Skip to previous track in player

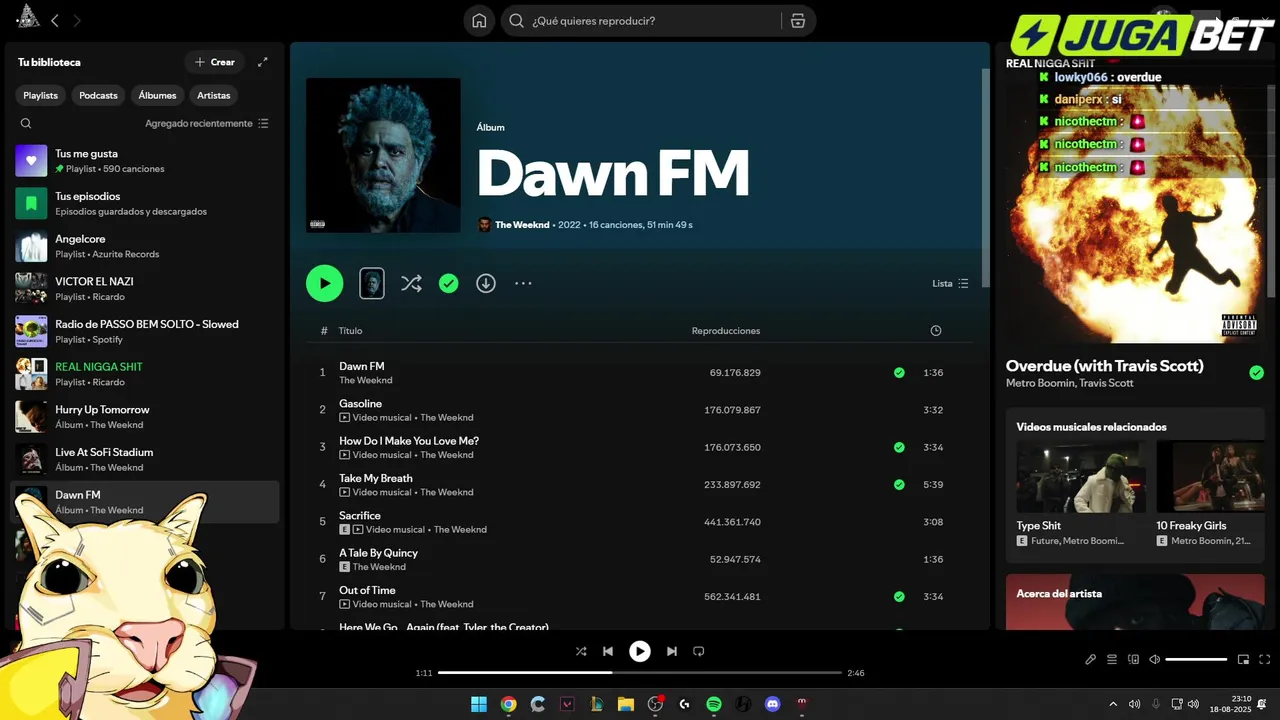tap(608, 651)
